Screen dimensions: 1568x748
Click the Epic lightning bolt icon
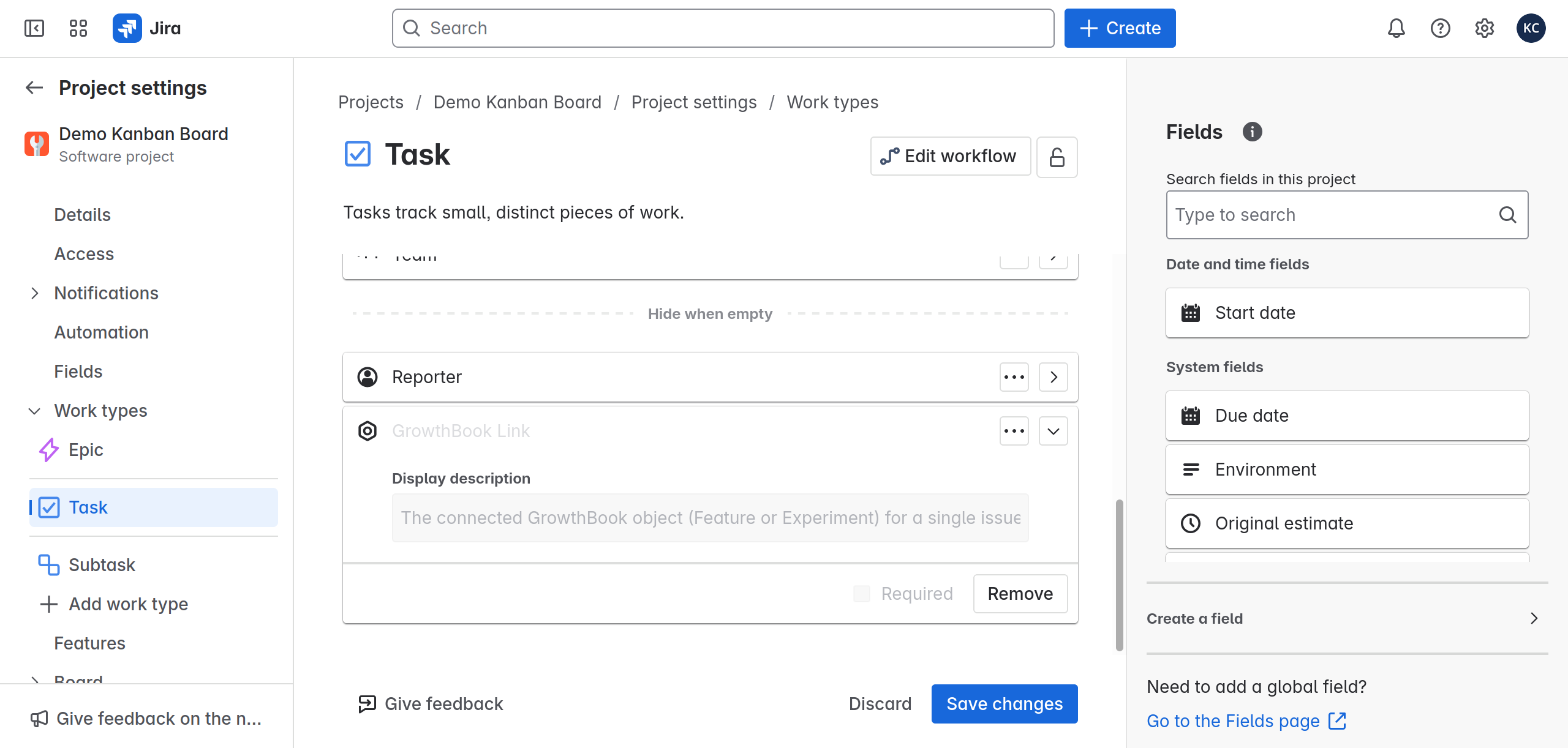coord(49,450)
